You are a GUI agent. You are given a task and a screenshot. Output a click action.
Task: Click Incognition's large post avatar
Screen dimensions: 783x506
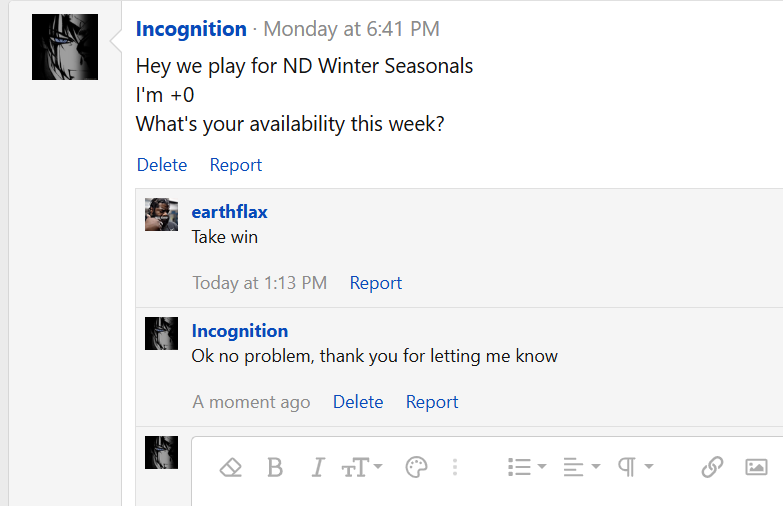tap(65, 47)
